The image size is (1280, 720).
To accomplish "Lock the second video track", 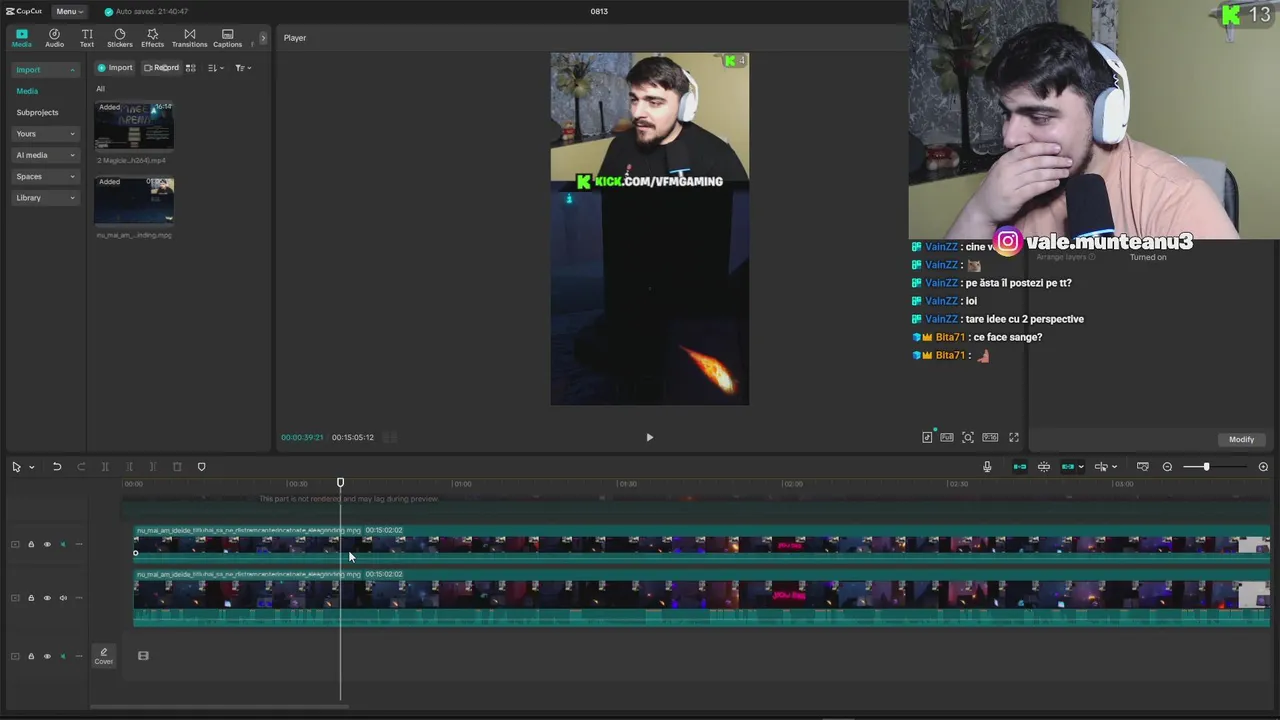I will coord(31,598).
